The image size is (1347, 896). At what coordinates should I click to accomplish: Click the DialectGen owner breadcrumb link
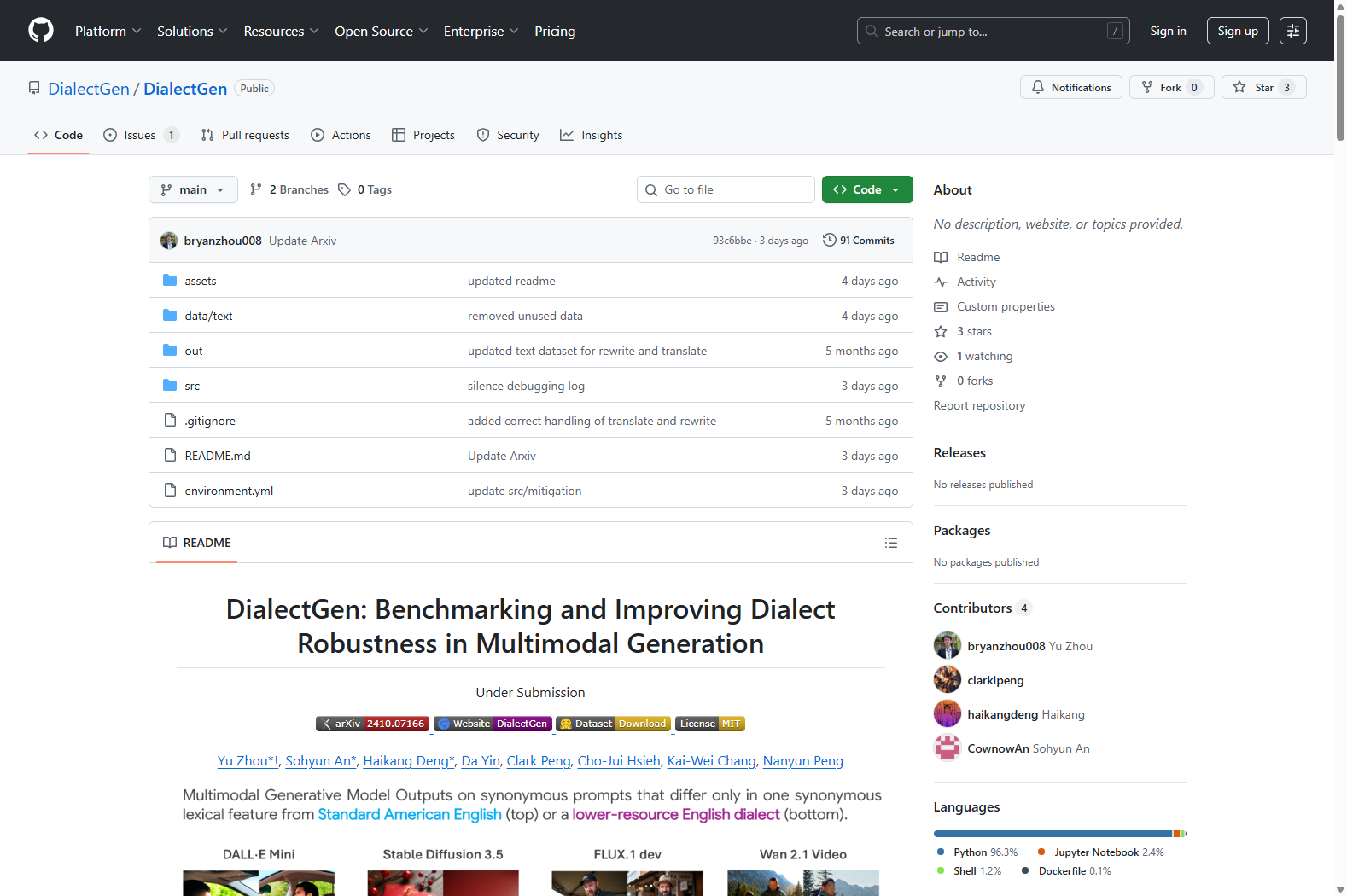[x=89, y=89]
